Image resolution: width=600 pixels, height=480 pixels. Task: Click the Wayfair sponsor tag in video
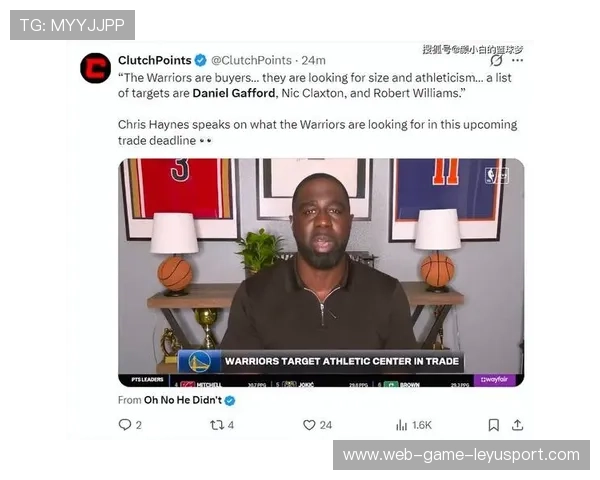point(494,379)
